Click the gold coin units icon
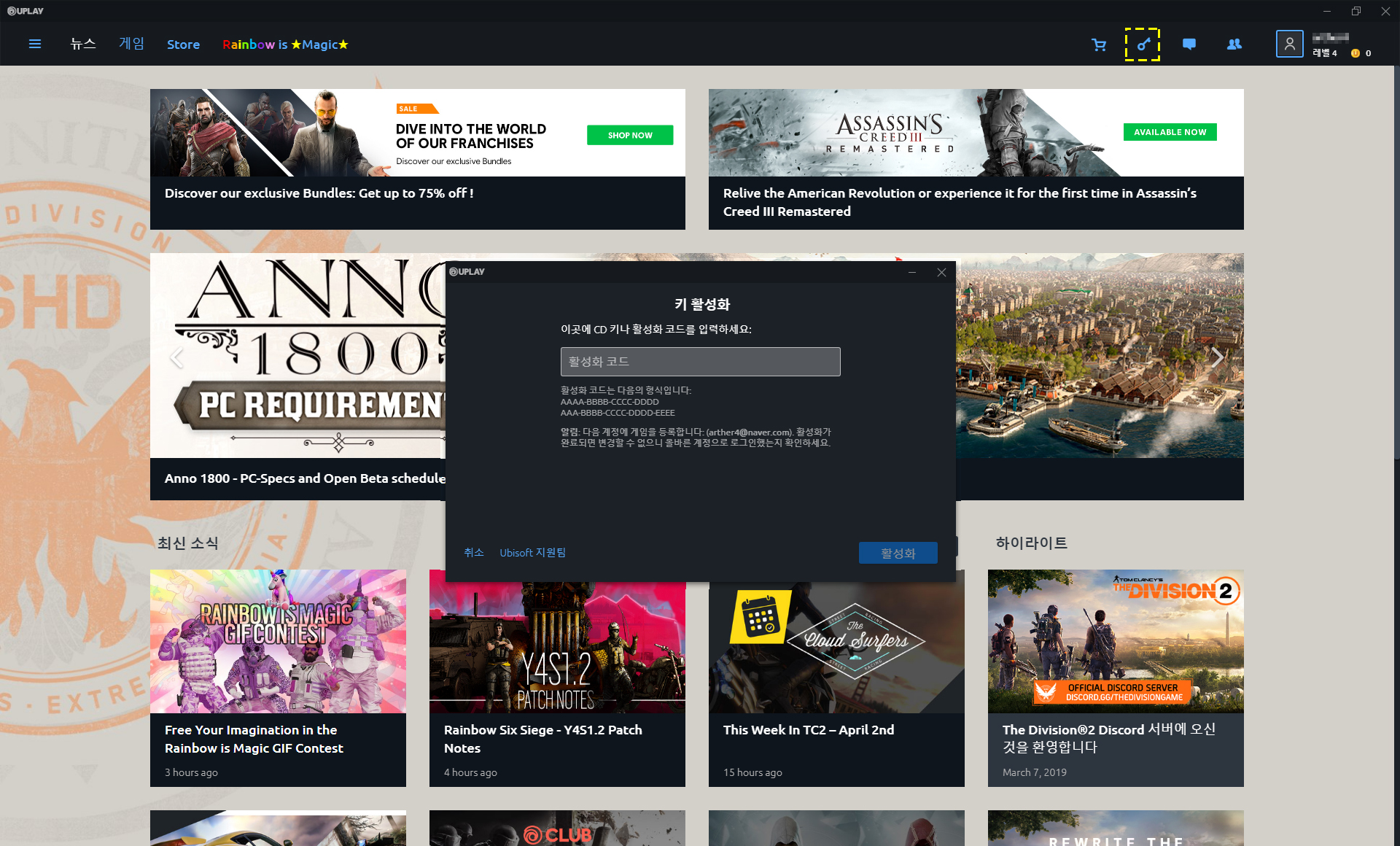The image size is (1400, 846). coord(1356,53)
